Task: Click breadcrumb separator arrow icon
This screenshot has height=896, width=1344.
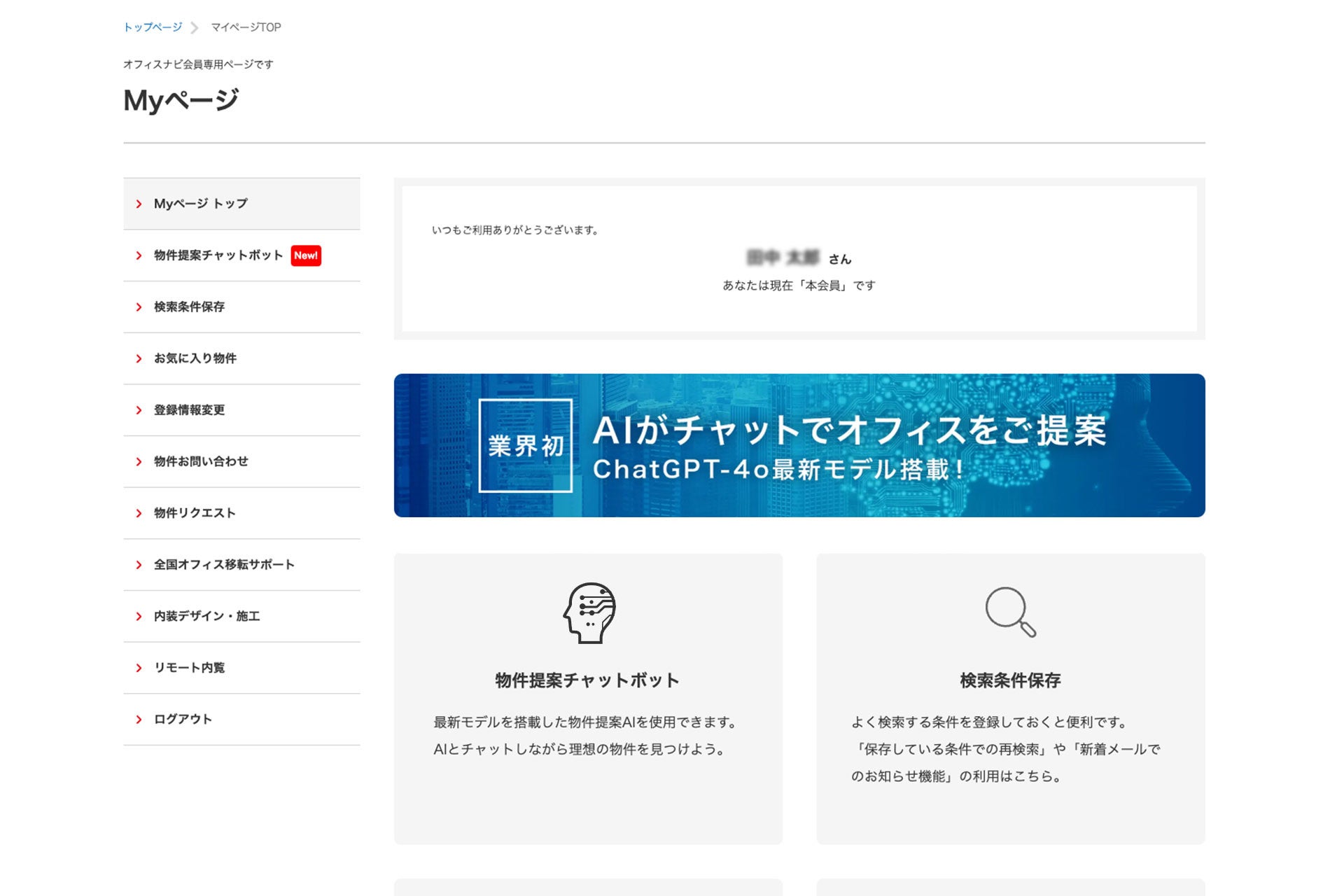Action: coord(195,28)
